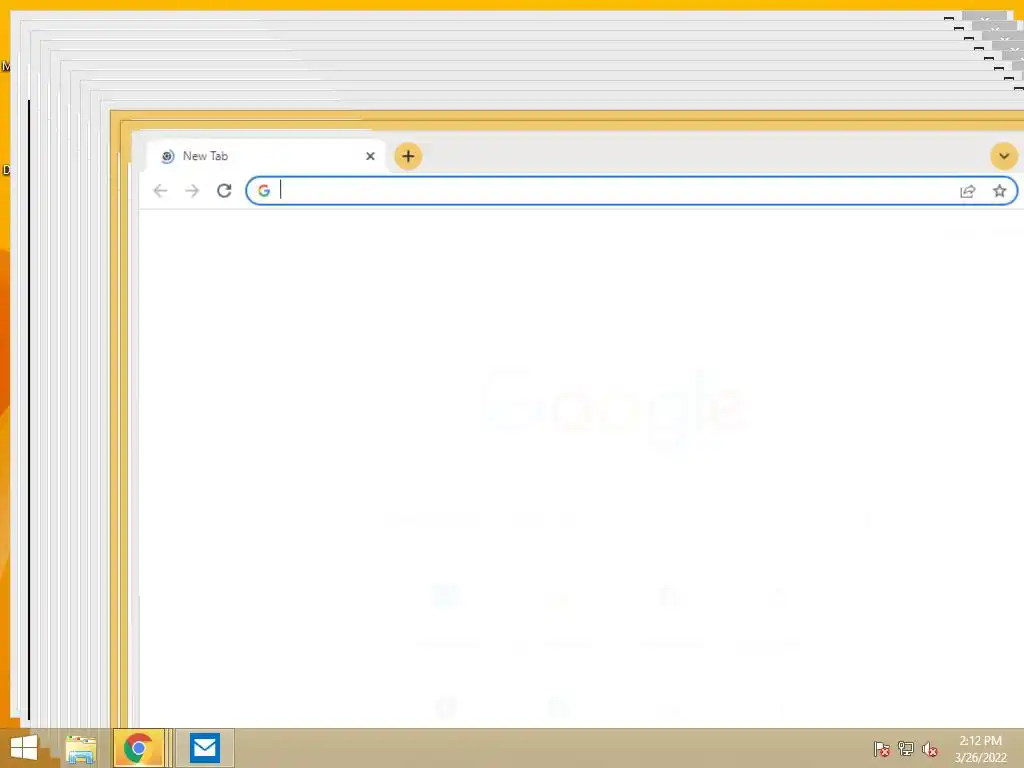Close the New Tab tab

coord(370,156)
